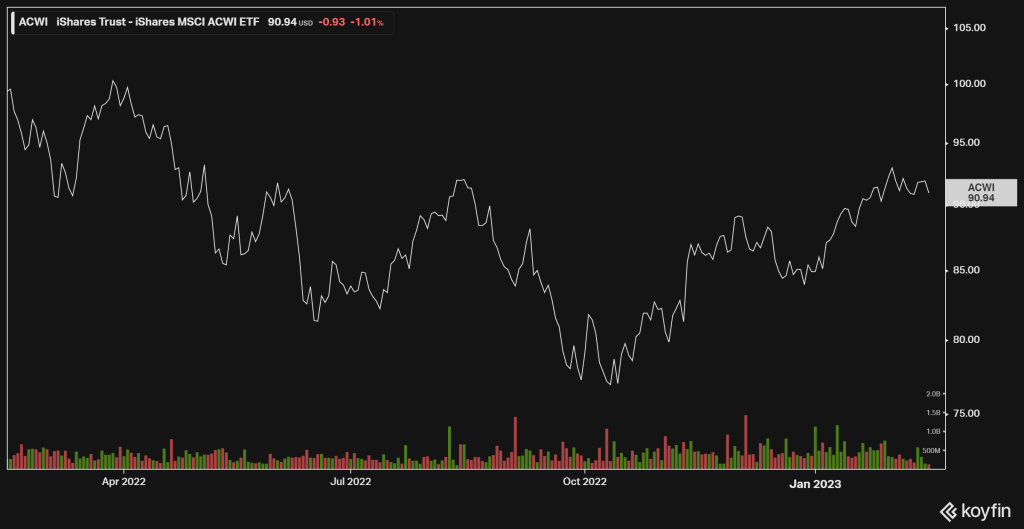Click the 500M volume axis label
This screenshot has width=1024, height=529.
(x=932, y=451)
